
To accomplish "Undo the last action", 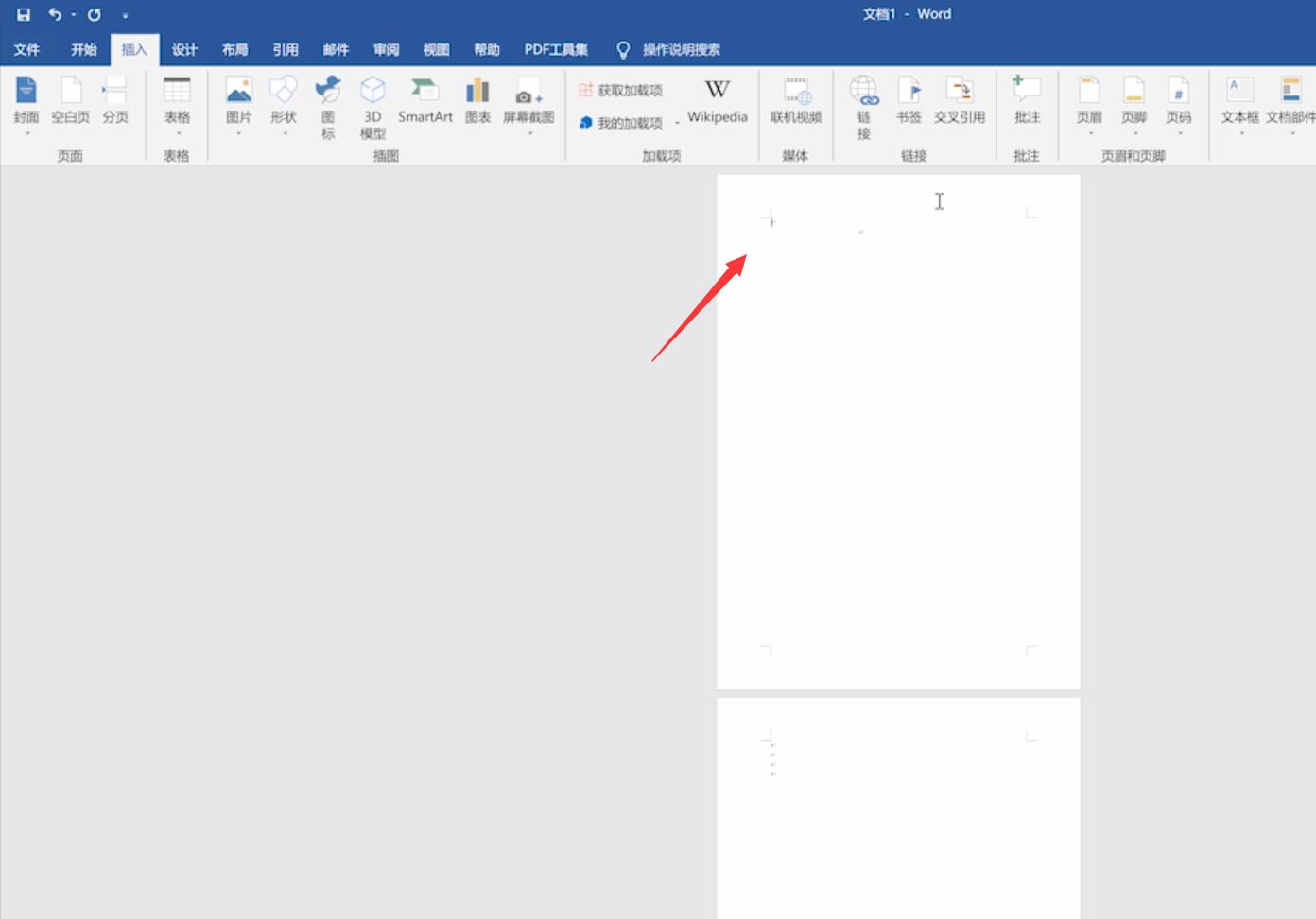I will pos(55,14).
